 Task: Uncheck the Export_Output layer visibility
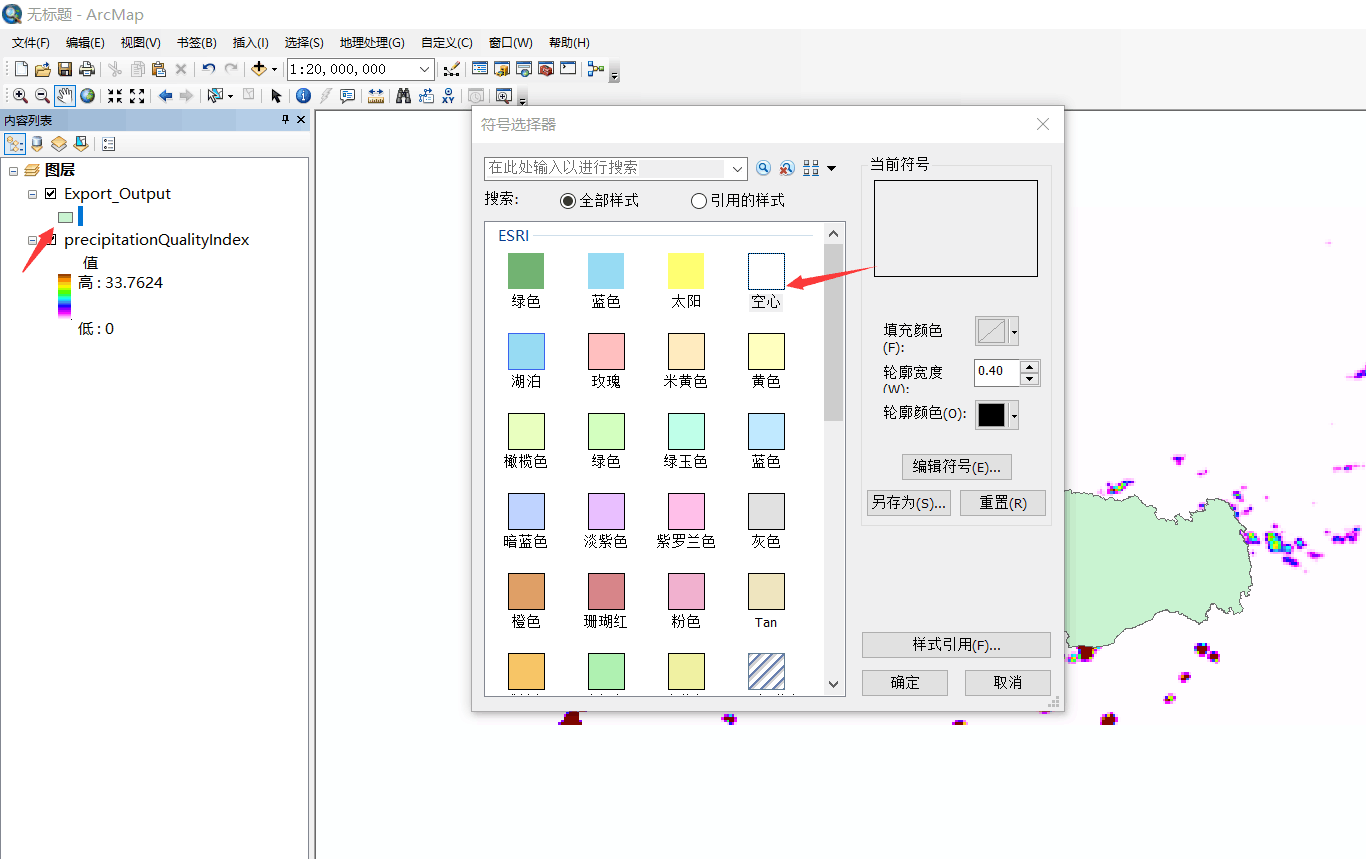[x=50, y=194]
